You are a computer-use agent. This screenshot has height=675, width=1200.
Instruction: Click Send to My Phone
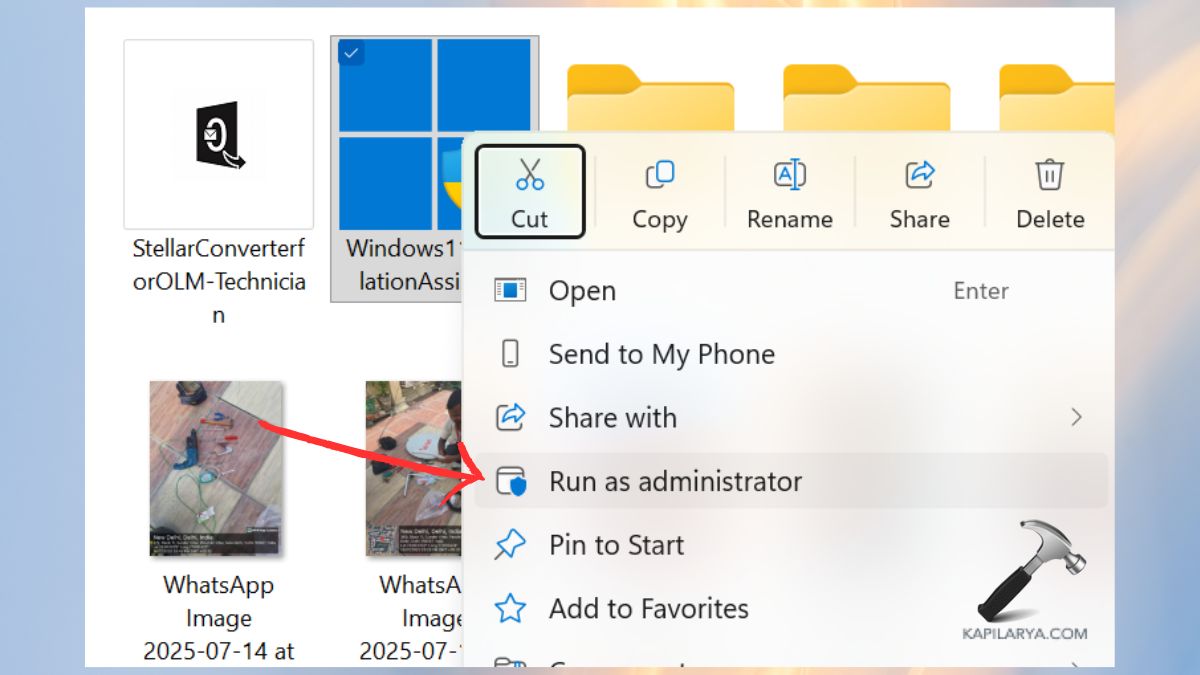pyautogui.click(x=661, y=354)
